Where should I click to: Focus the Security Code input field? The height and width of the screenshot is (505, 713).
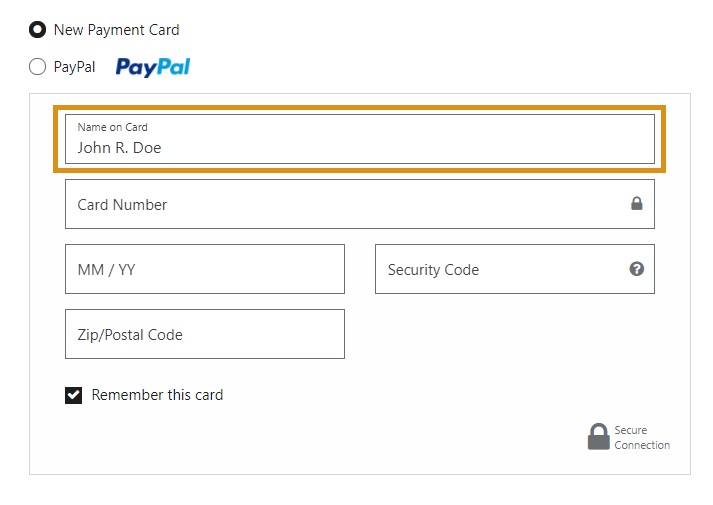coord(500,269)
